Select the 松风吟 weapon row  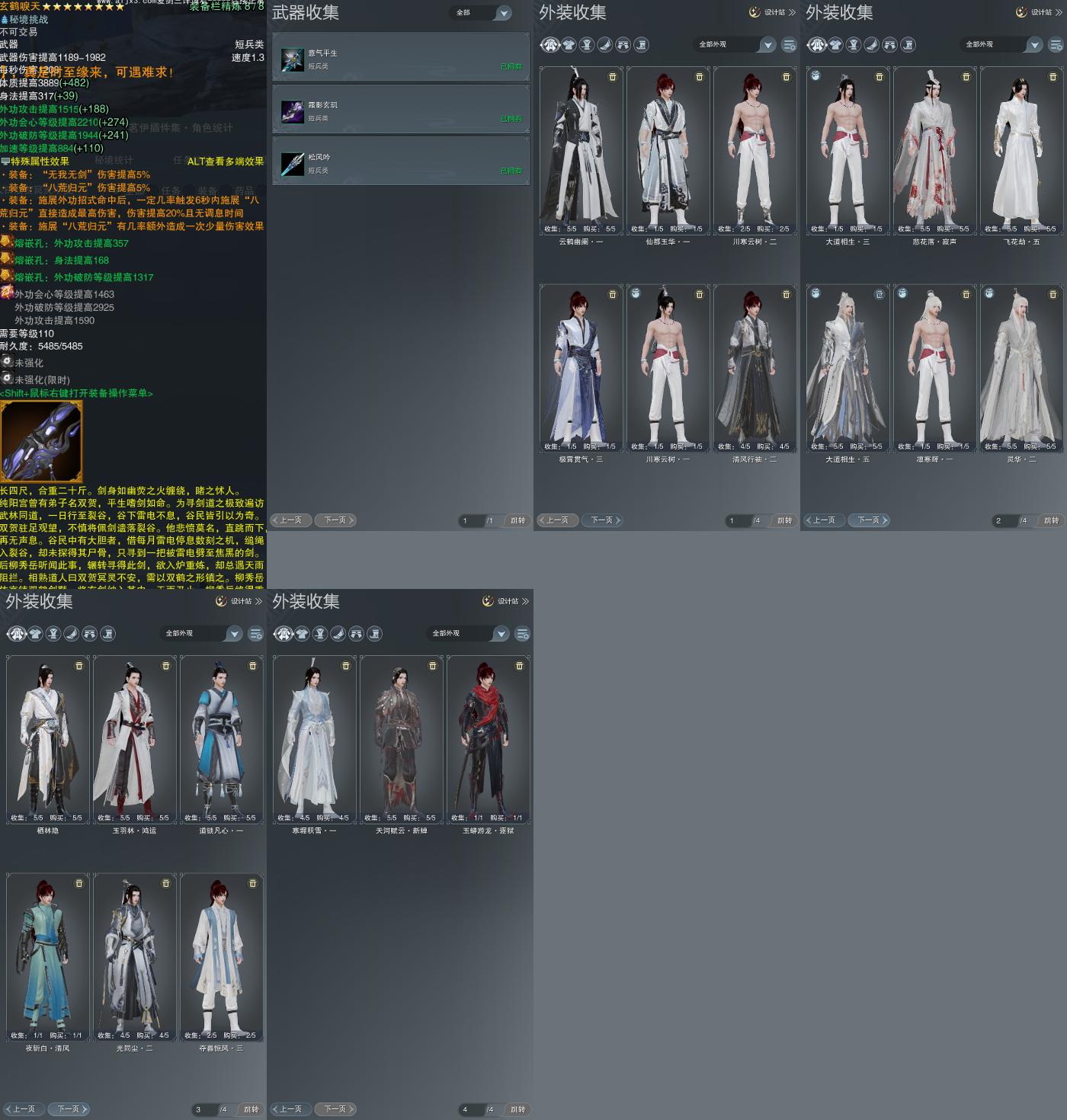pyautogui.click(x=401, y=162)
